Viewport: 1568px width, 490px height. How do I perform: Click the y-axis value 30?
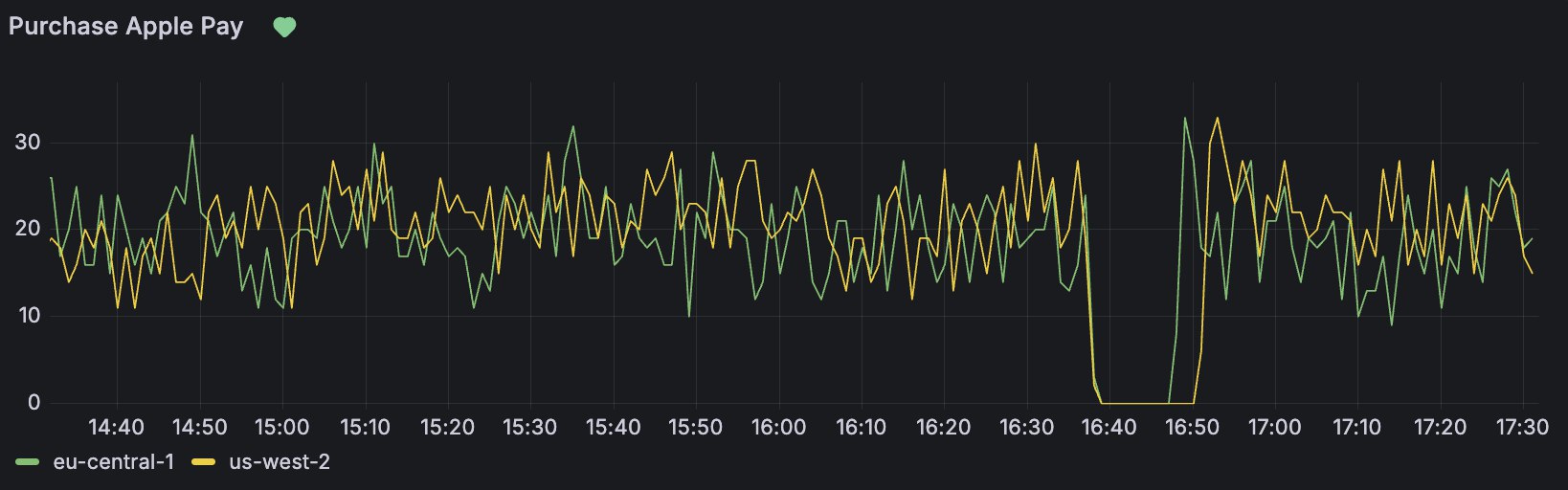pyautogui.click(x=28, y=143)
